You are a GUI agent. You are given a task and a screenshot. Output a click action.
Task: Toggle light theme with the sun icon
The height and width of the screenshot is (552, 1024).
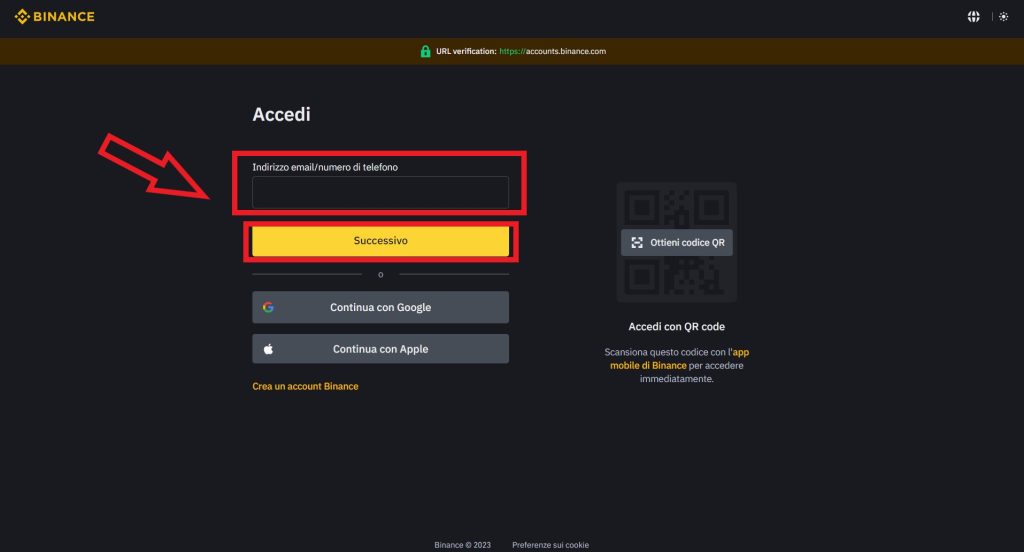click(x=1003, y=17)
